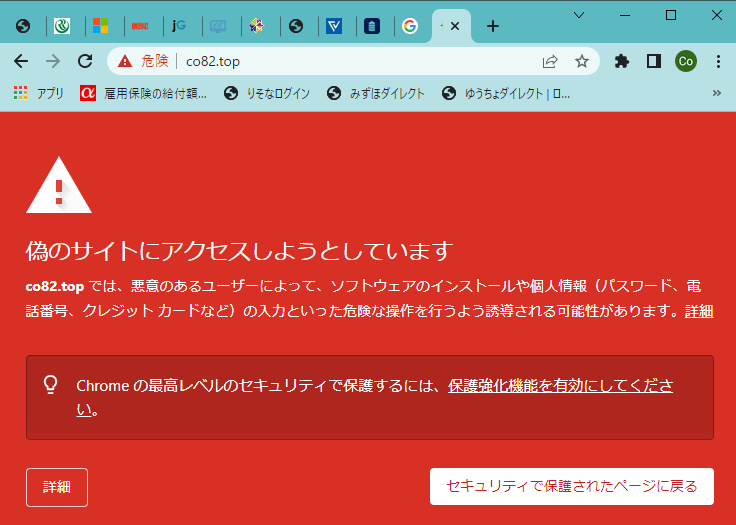Switch to the red-lettered logo tab

[x=139, y=26]
